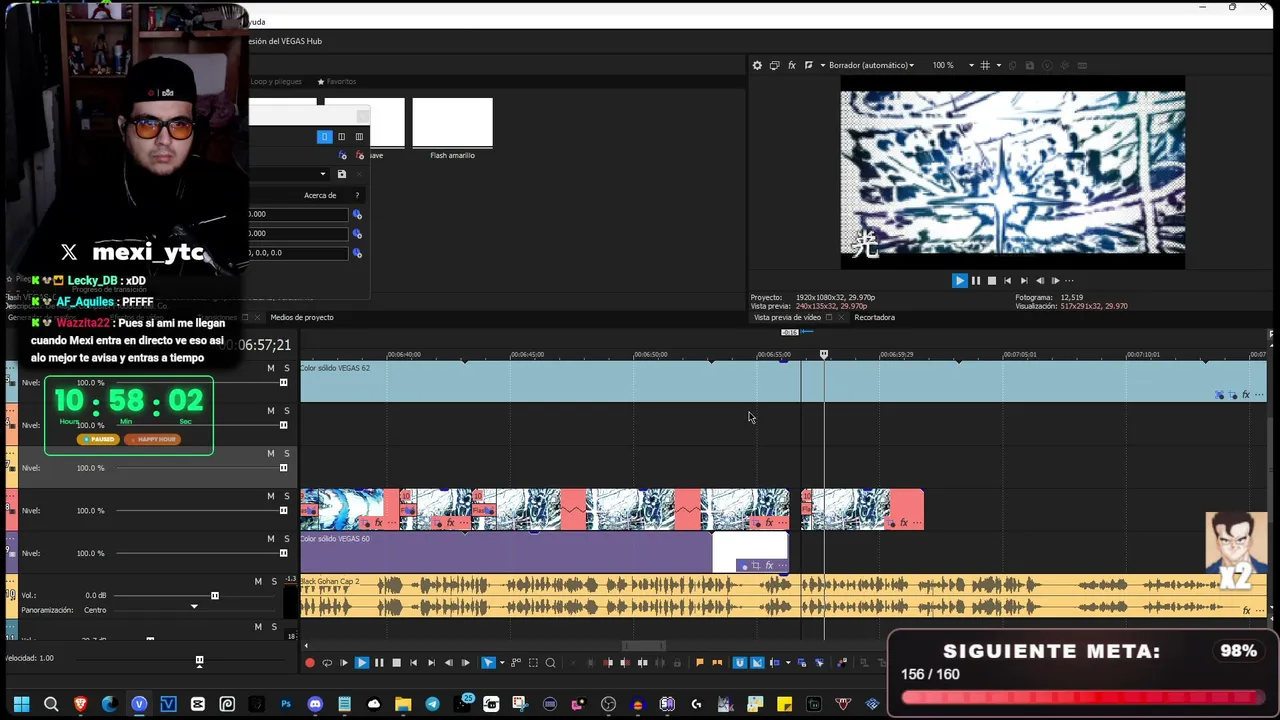Image resolution: width=1280 pixels, height=720 pixels.
Task: Toggle automatic crossfades in the timeline toolbar
Action: click(x=757, y=663)
